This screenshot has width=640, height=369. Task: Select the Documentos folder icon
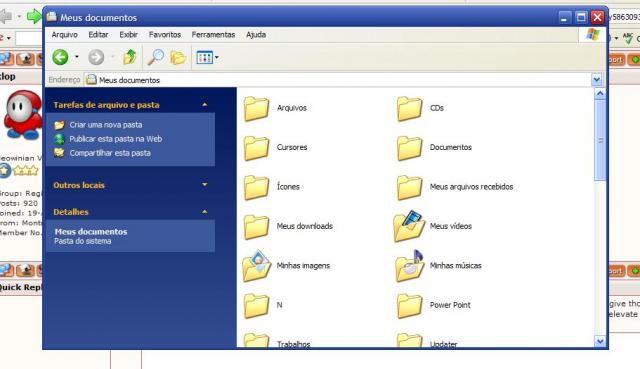(x=409, y=148)
